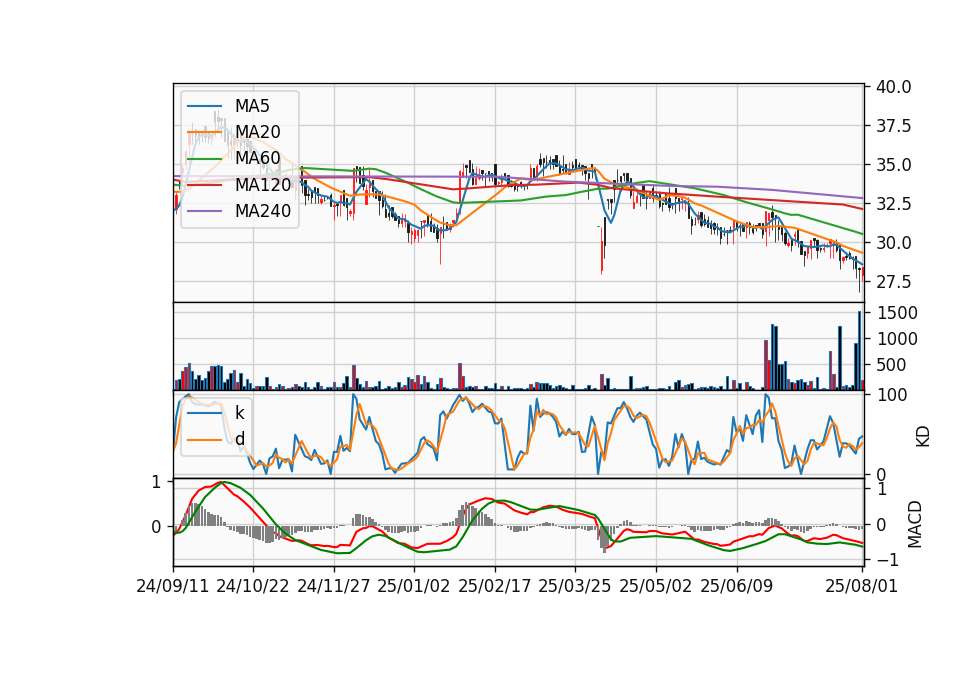Screen dimensions: 960x690
Task: Click the MA120 legend label
Action: coord(263,185)
